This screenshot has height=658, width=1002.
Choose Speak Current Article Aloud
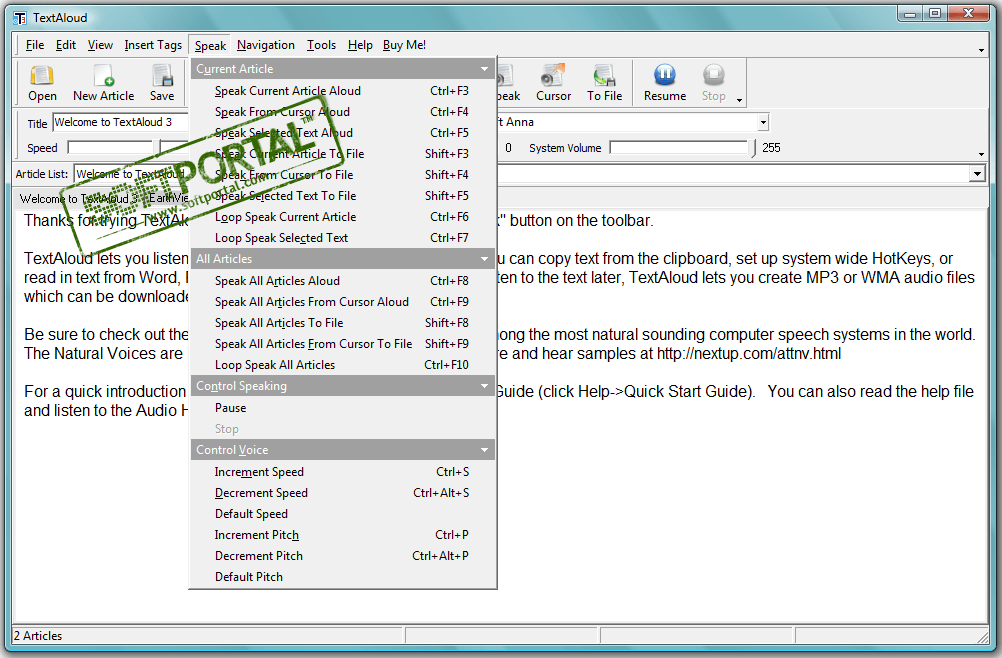point(343,91)
